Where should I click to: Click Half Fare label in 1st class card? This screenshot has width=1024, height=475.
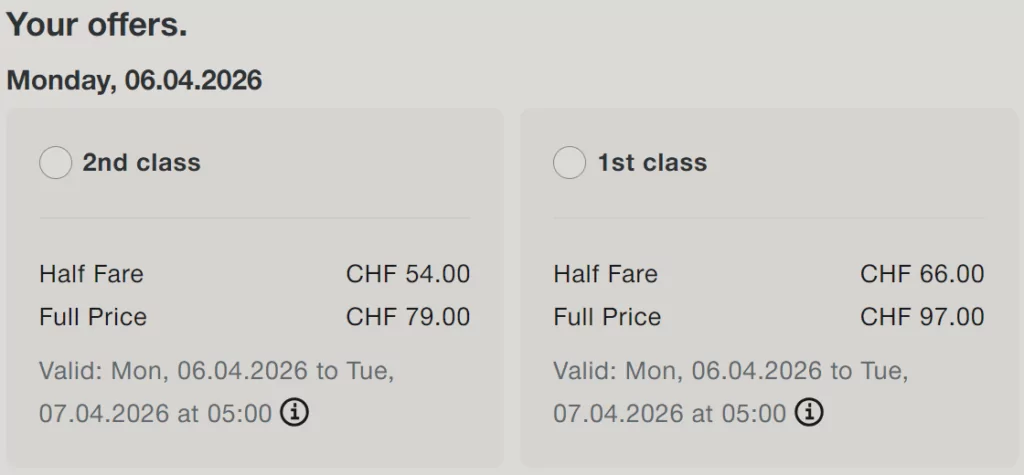tap(605, 274)
